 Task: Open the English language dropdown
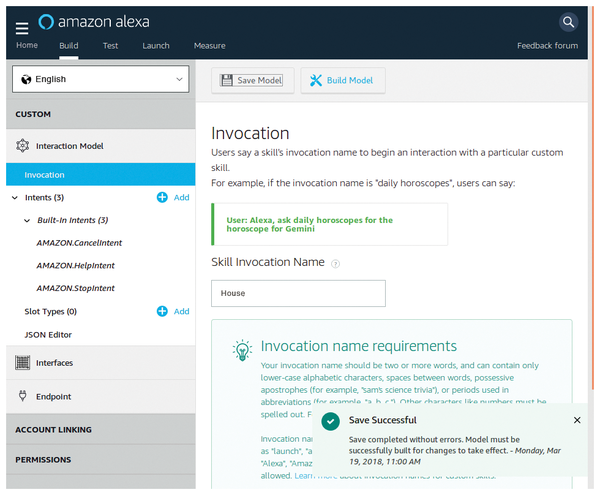pos(101,79)
